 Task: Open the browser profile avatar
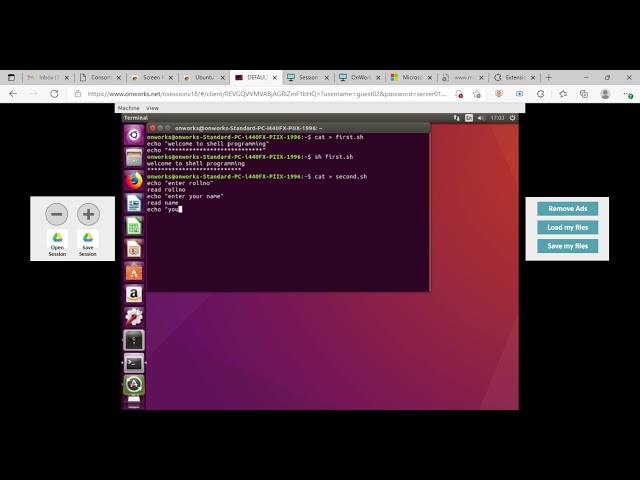point(605,94)
